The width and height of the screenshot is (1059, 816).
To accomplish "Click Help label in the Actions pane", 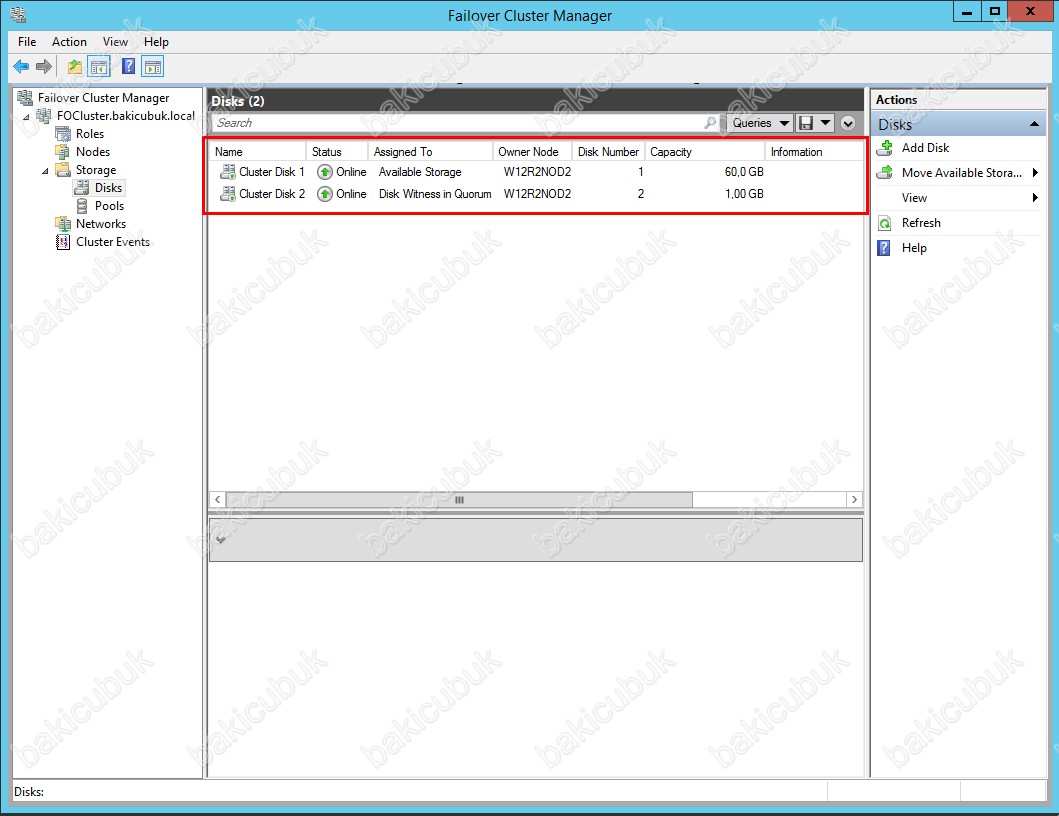I will tap(914, 248).
